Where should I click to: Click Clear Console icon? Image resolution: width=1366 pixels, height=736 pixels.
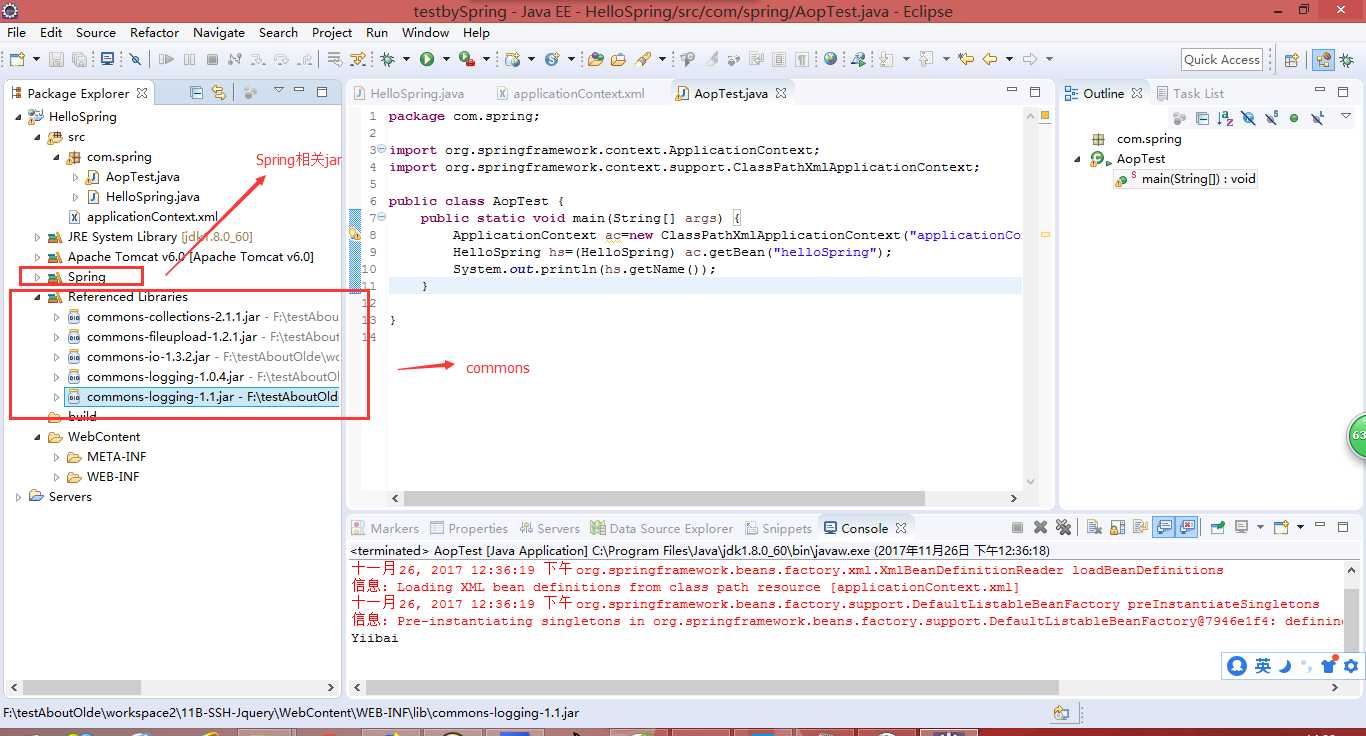point(1094,527)
